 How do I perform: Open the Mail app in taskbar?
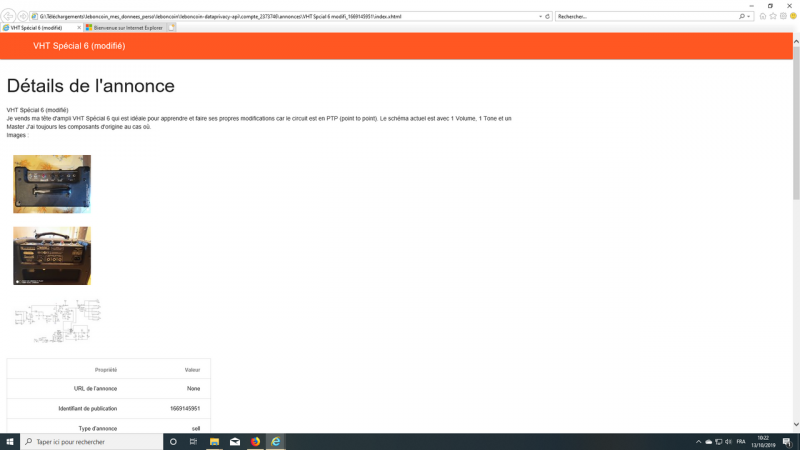(235, 441)
